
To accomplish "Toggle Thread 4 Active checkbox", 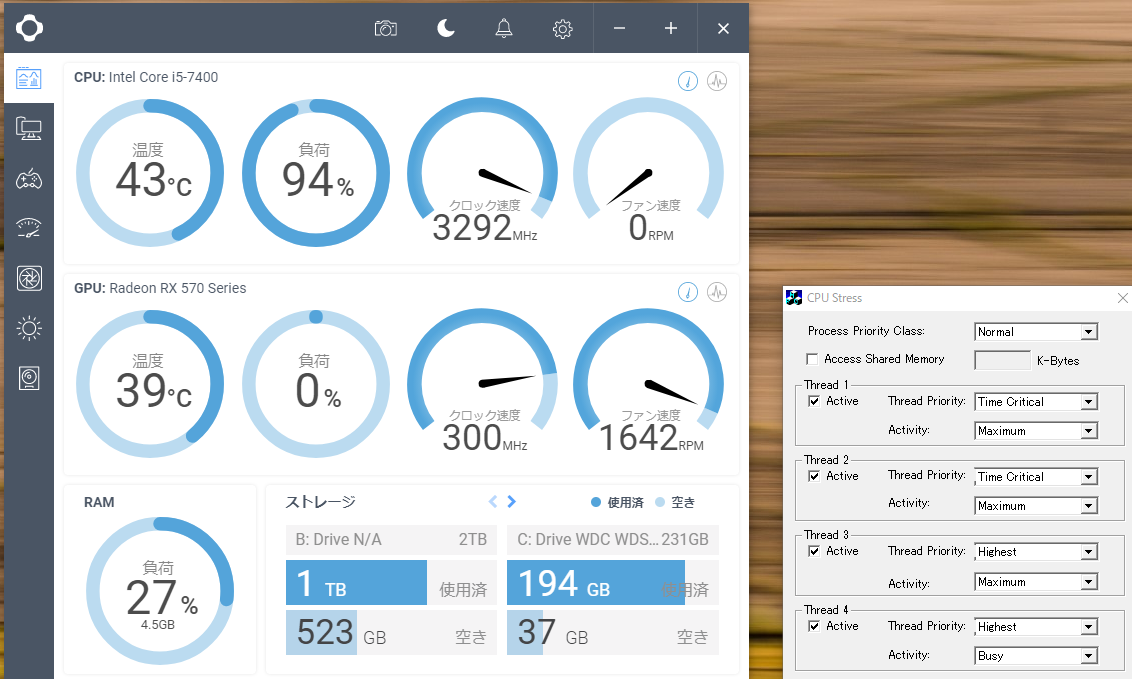I will click(x=814, y=626).
